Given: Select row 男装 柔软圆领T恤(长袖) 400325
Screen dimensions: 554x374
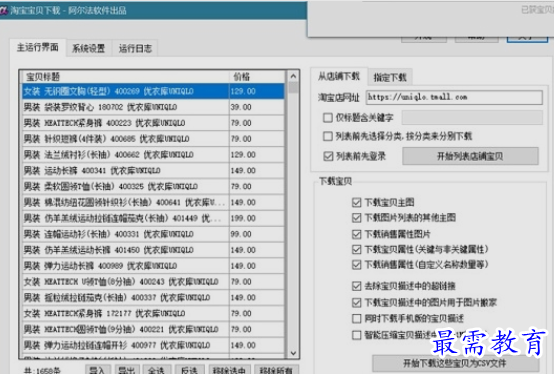Looking at the screenshot, I should 153,186.
